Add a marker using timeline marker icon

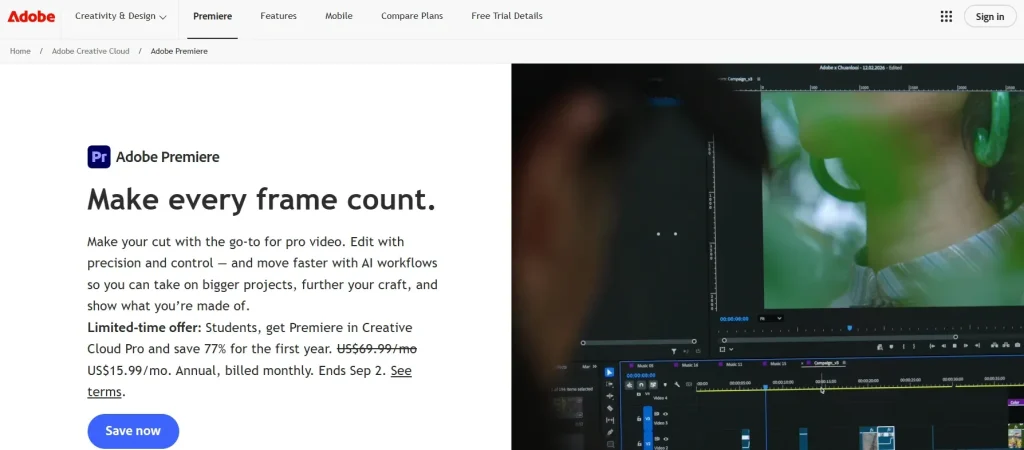pos(665,385)
